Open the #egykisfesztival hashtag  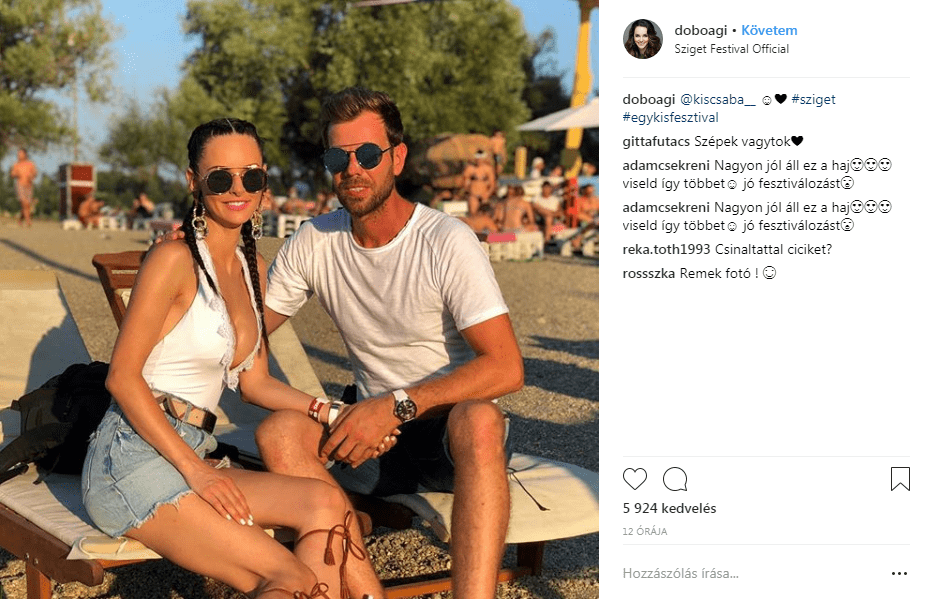pyautogui.click(x=671, y=117)
